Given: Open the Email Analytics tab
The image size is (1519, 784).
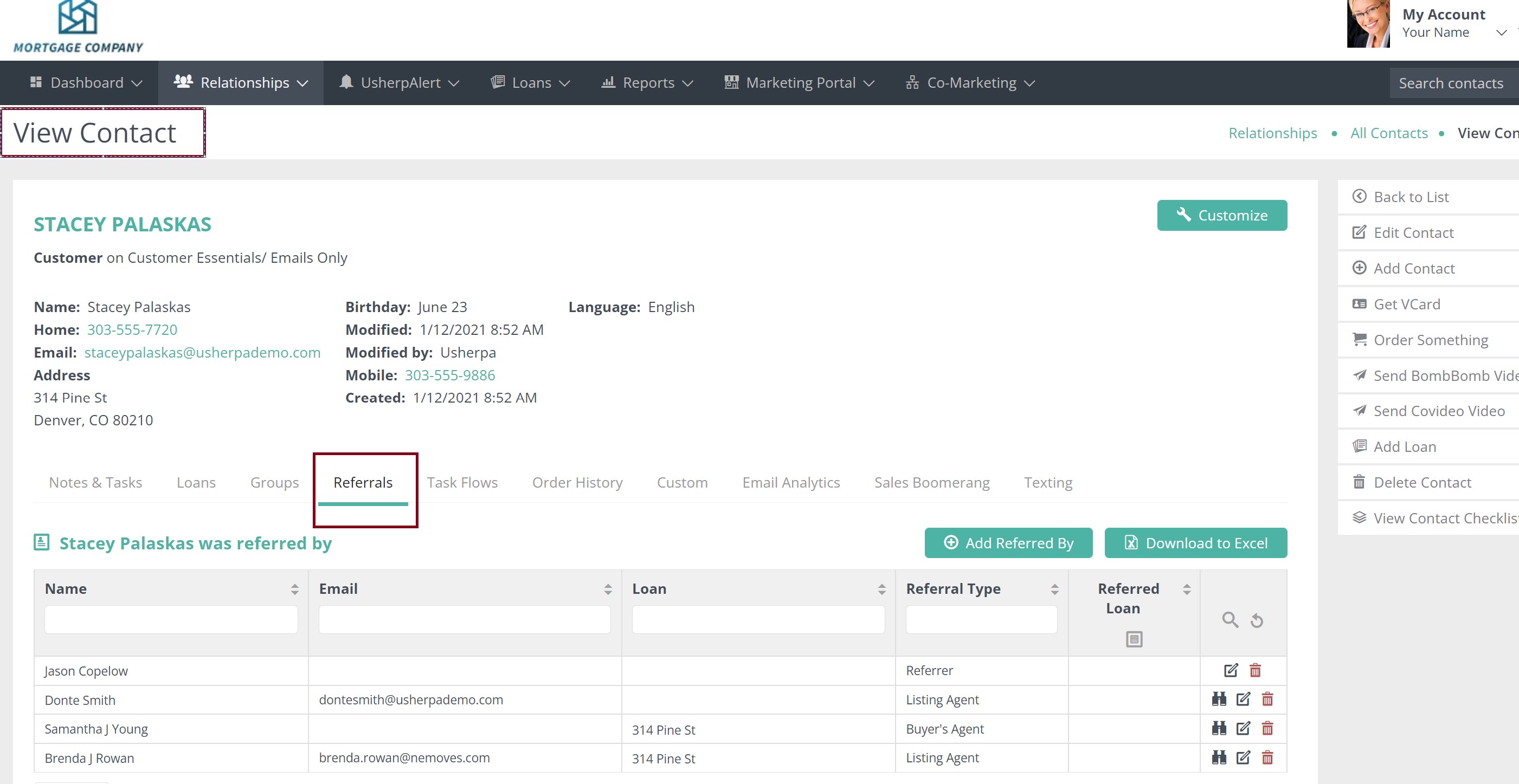Looking at the screenshot, I should coord(791,482).
